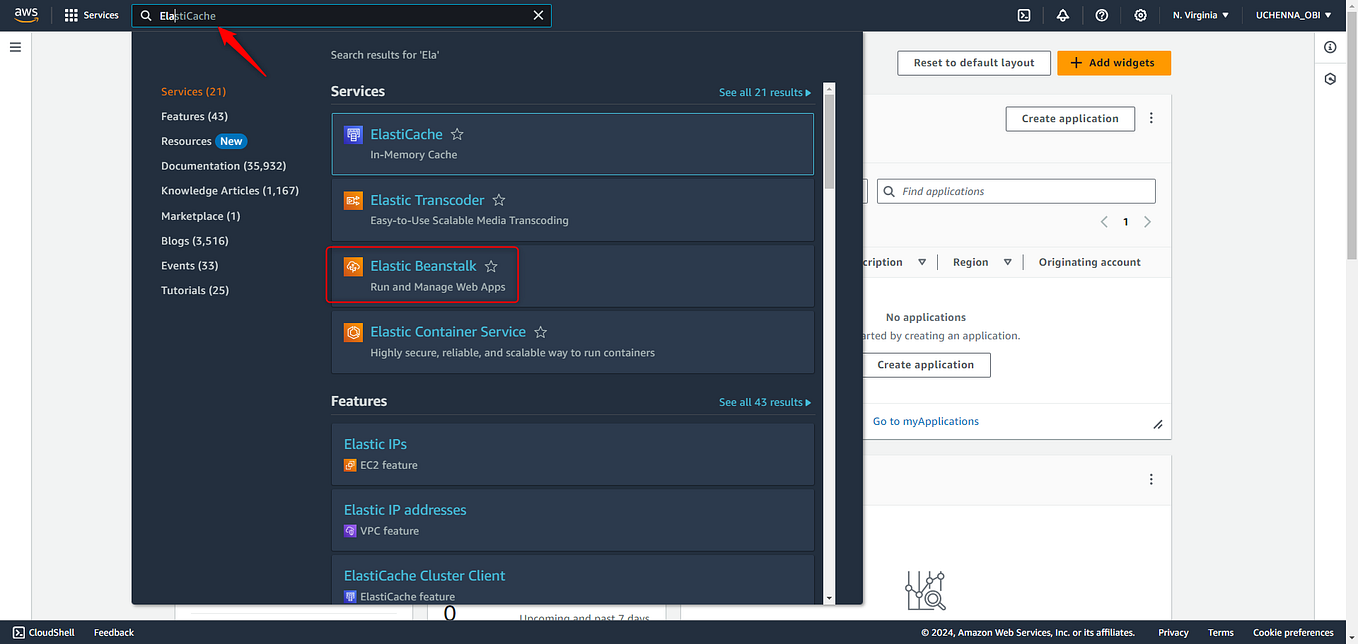Open the left navigation hamburger menu
1358x644 pixels.
[15, 47]
